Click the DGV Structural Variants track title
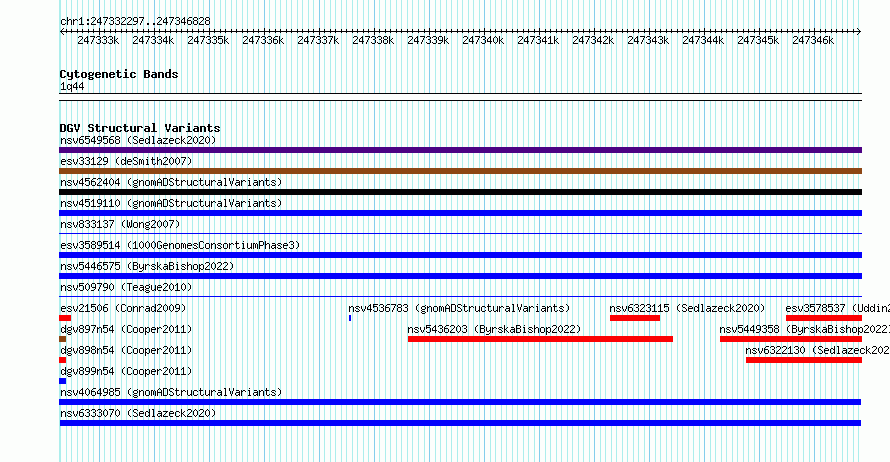This screenshot has width=890, height=462. coord(140,128)
